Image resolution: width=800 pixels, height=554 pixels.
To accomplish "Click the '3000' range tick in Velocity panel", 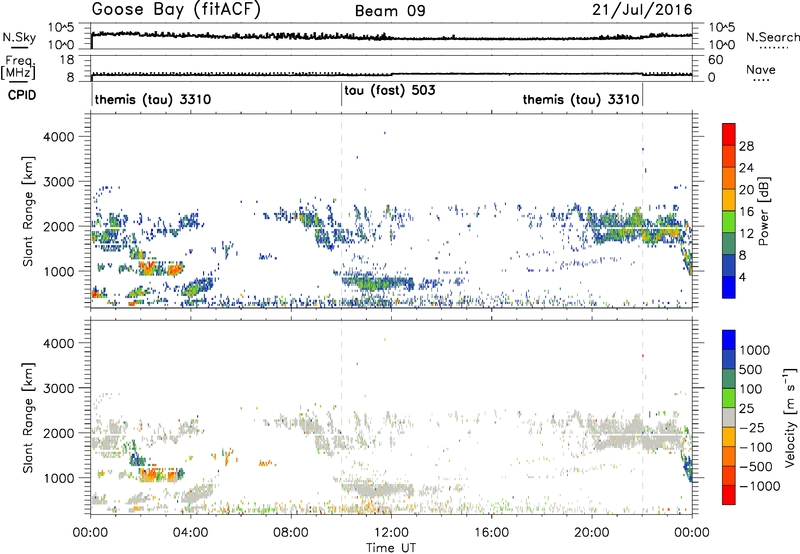I will point(59,388).
